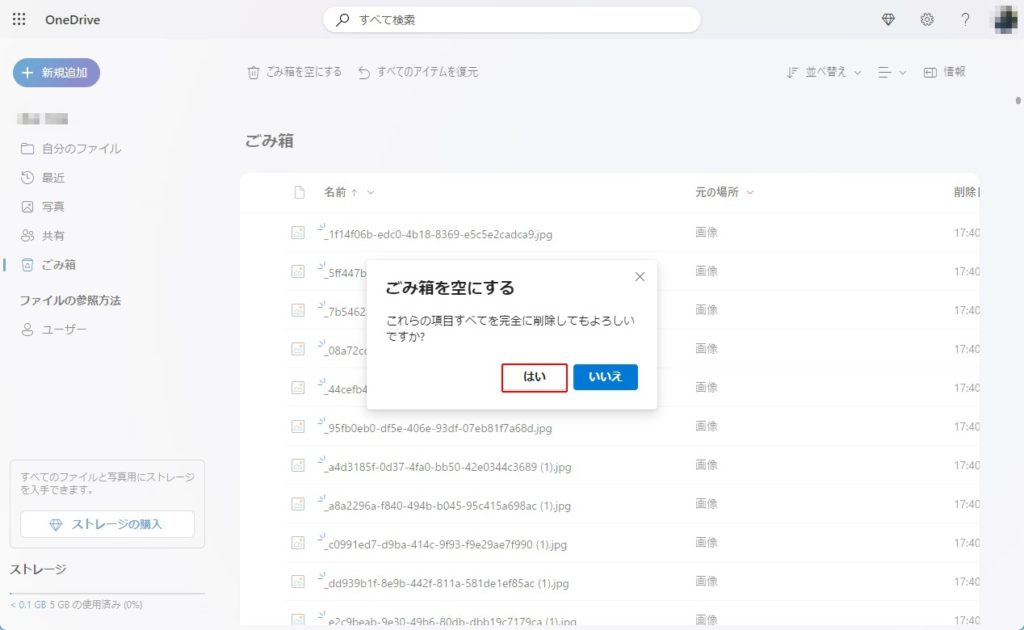Cancel deletion by clicking いいえ

pyautogui.click(x=605, y=377)
